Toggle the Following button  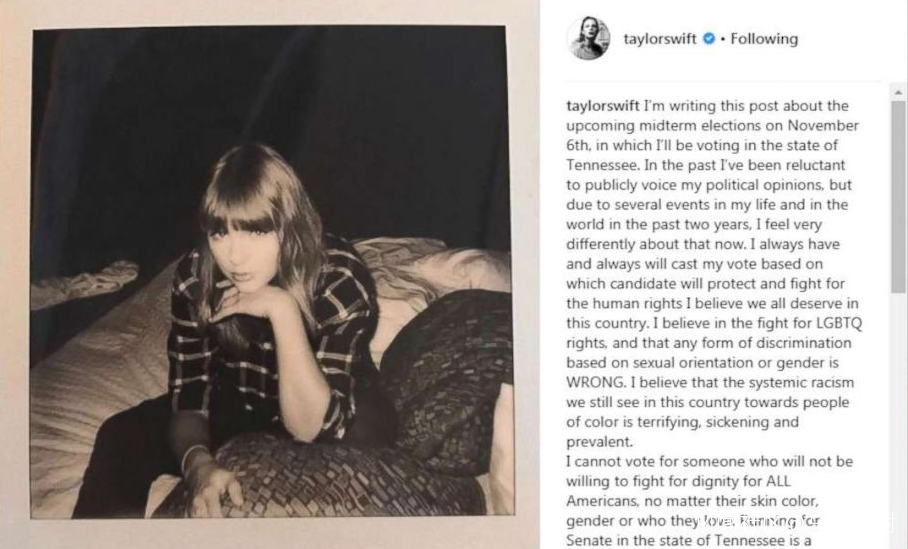764,39
